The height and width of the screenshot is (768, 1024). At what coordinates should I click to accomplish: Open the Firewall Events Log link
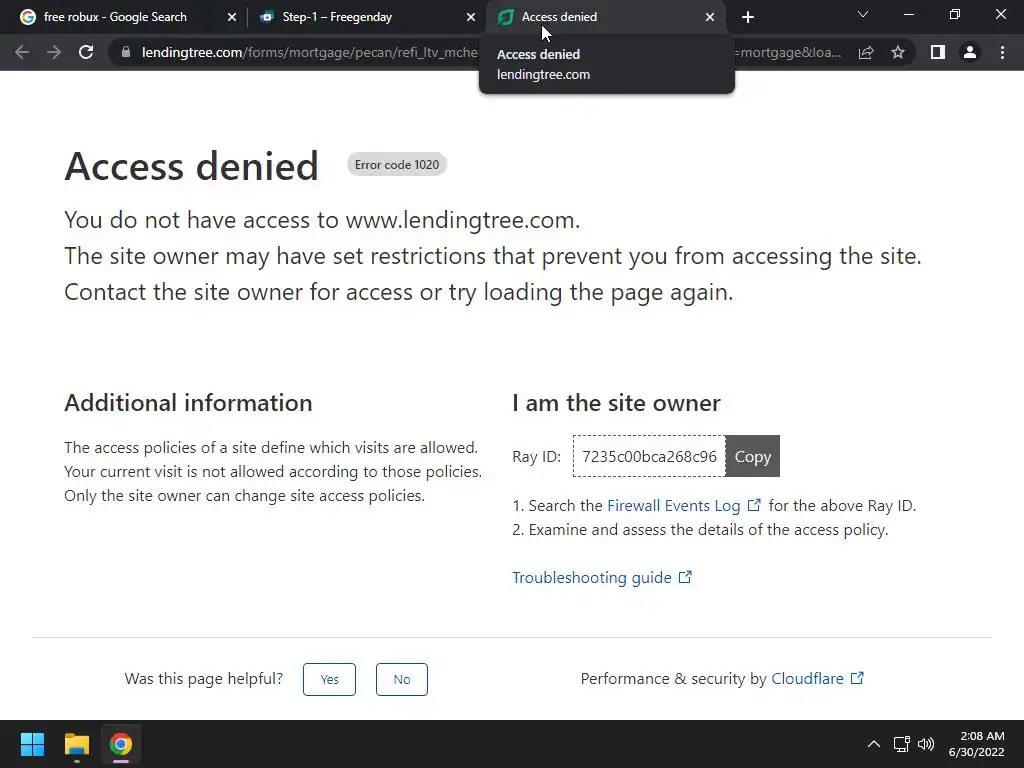(x=674, y=506)
